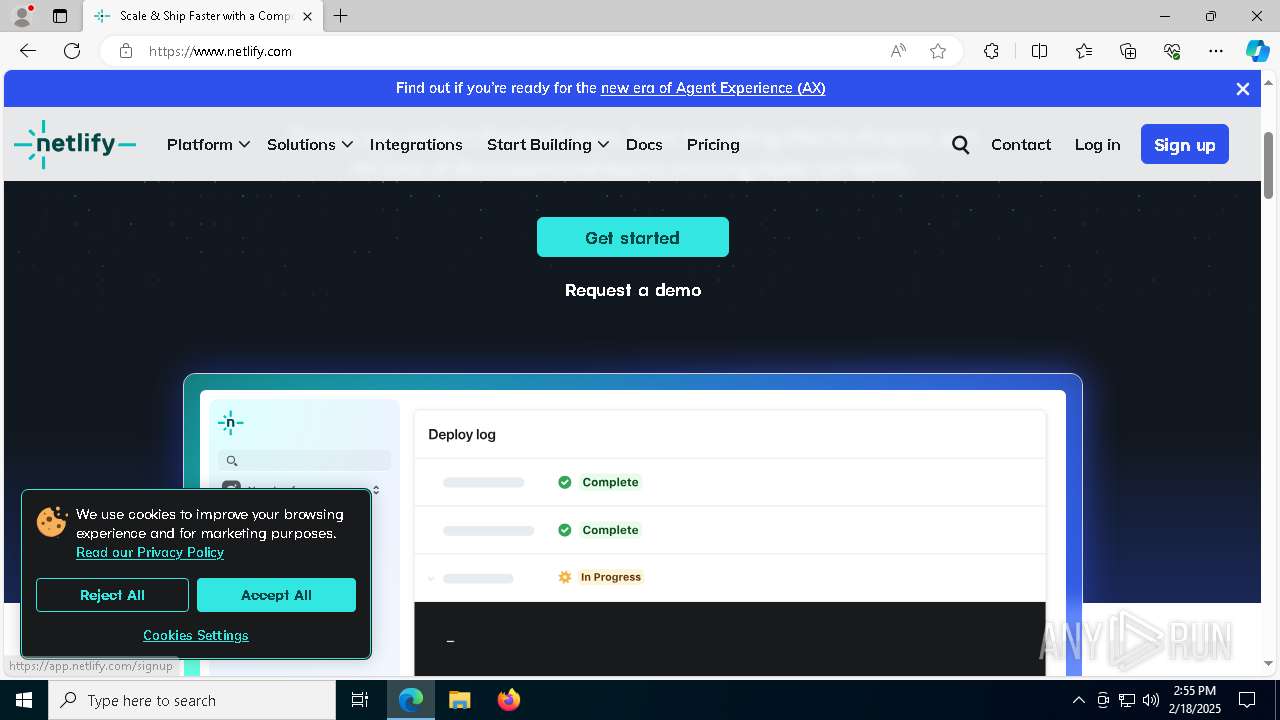Click the Deploy log heading

tap(462, 434)
